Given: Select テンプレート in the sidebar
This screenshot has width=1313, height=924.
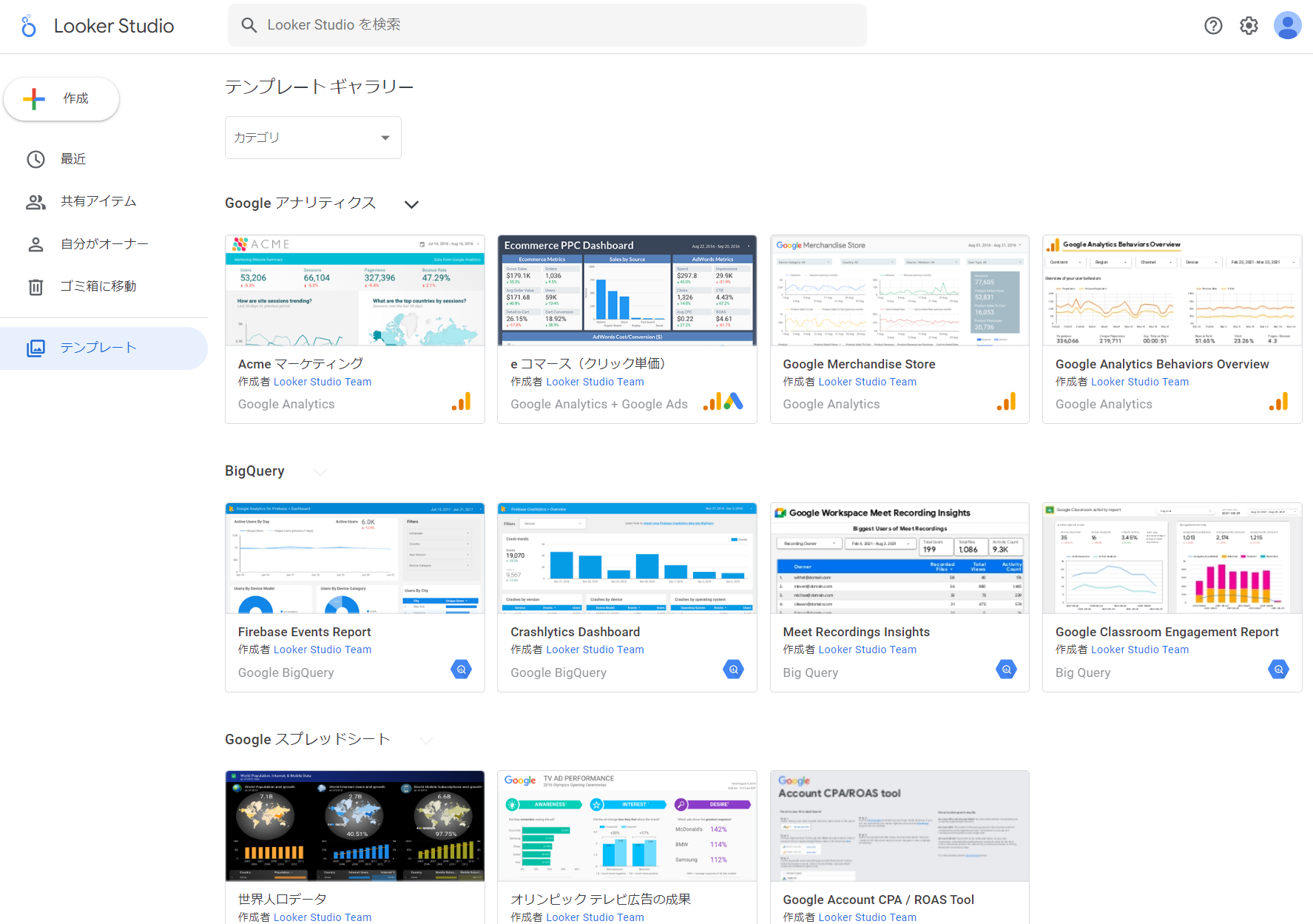Looking at the screenshot, I should coord(104,348).
